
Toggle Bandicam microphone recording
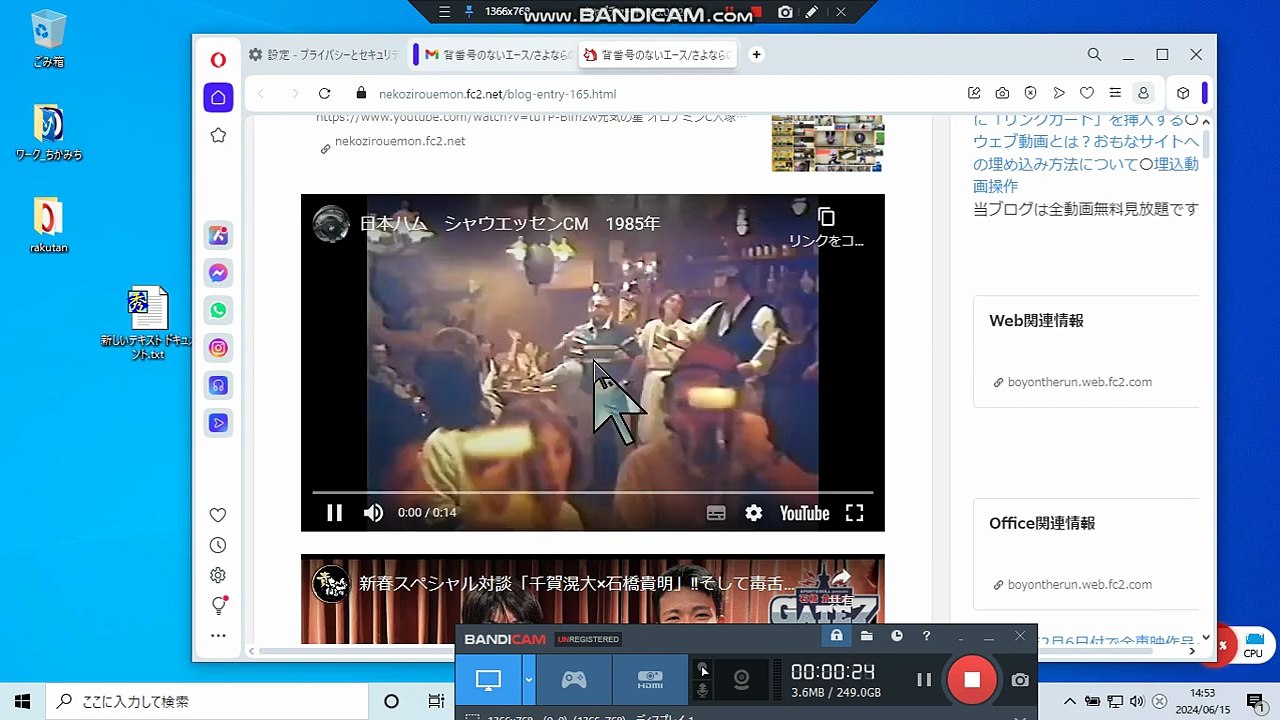tap(703, 691)
